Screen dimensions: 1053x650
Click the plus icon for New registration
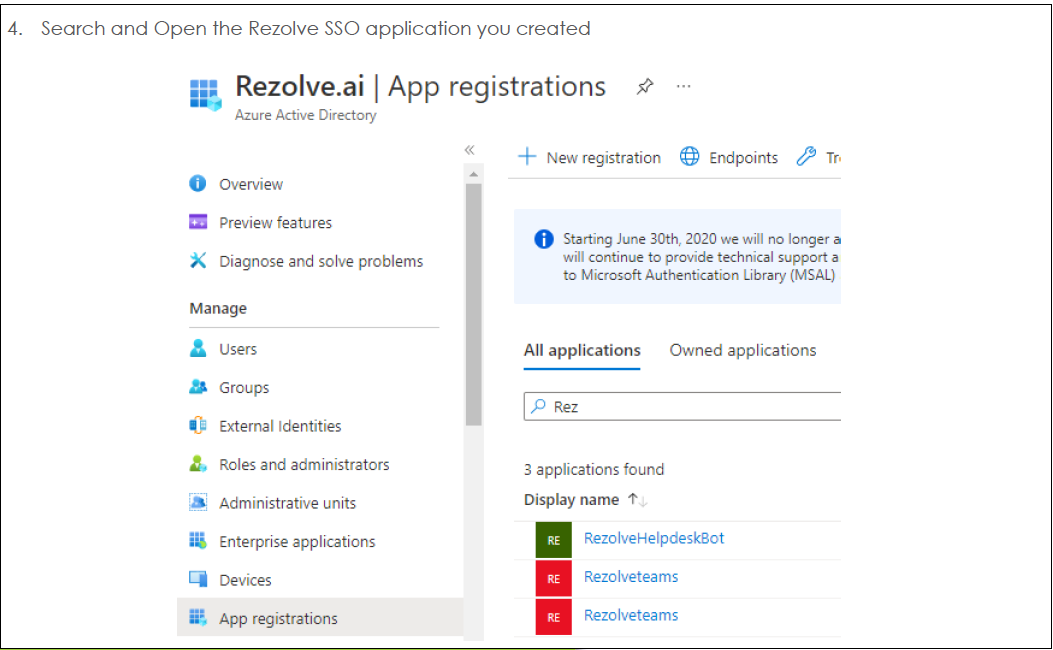tap(527, 156)
